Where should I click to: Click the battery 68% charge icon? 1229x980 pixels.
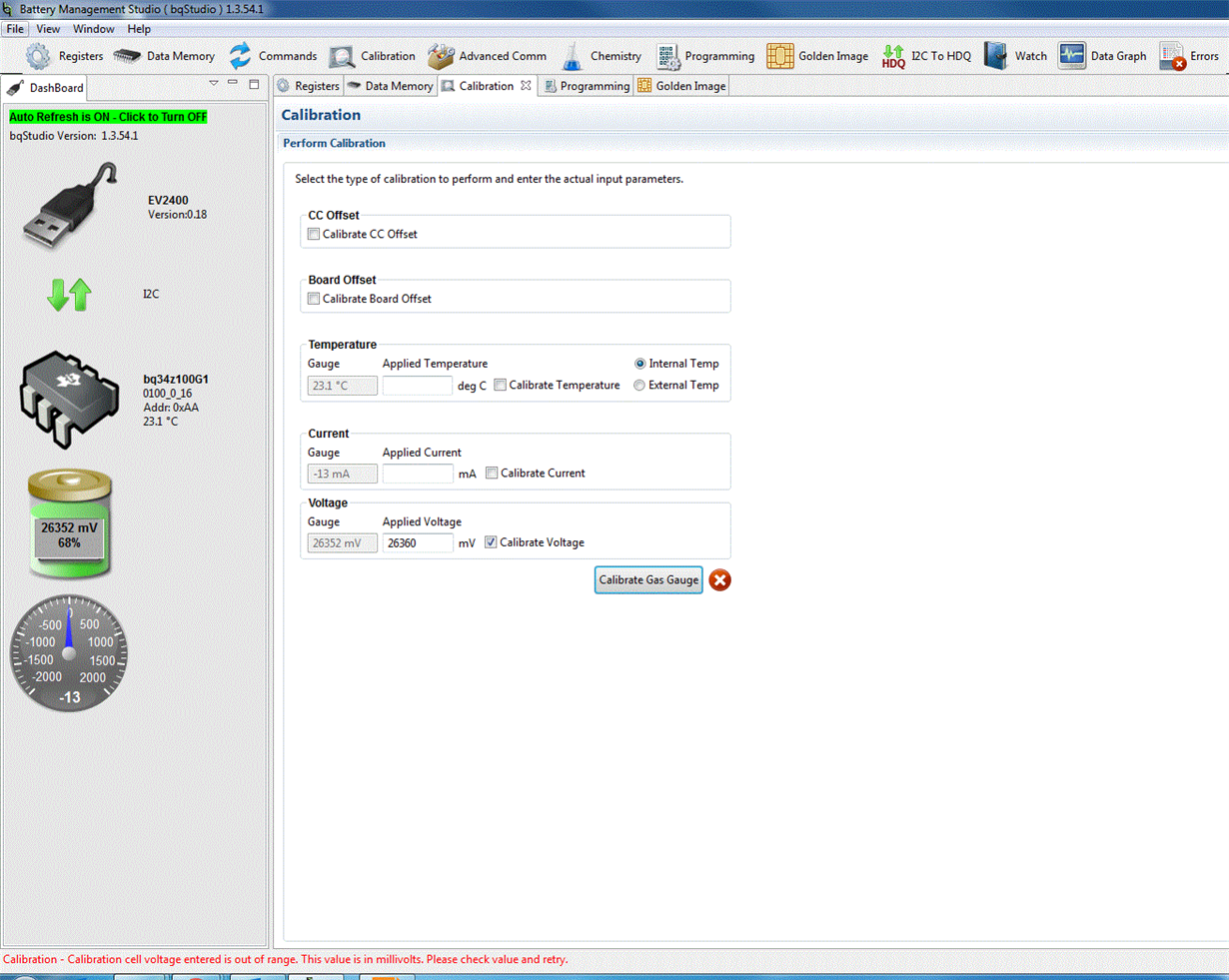69,523
